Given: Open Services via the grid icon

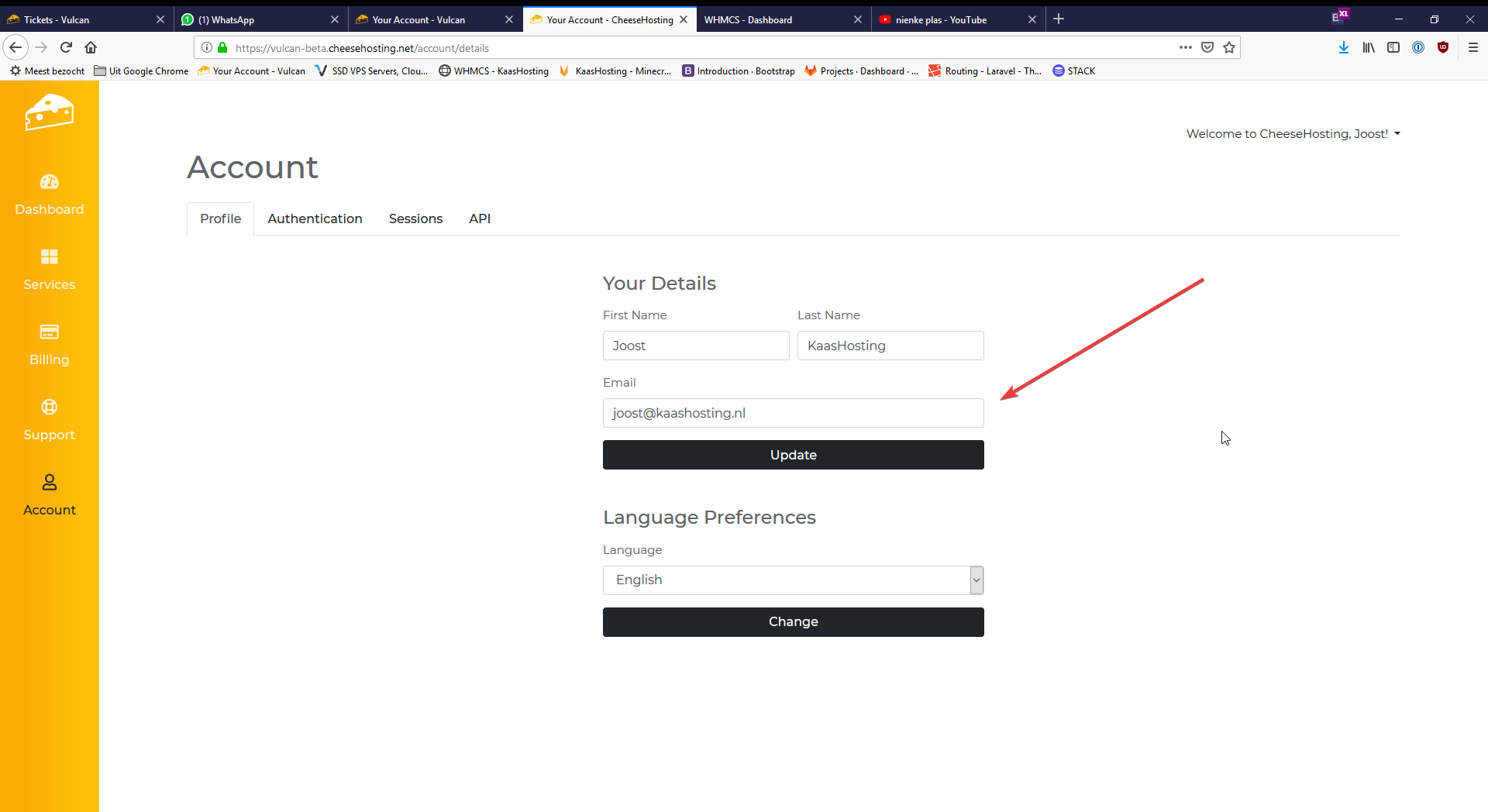Looking at the screenshot, I should click(49, 257).
